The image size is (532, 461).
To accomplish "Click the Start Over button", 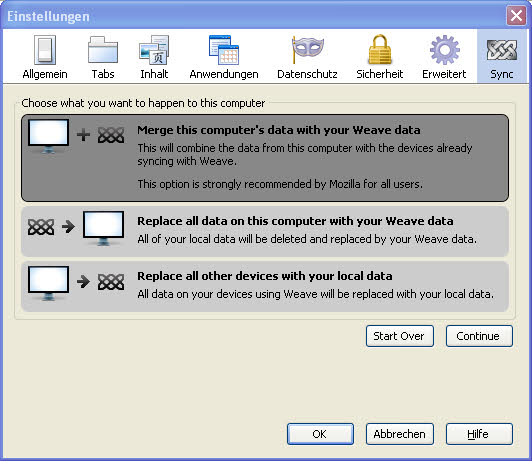I will pyautogui.click(x=400, y=336).
